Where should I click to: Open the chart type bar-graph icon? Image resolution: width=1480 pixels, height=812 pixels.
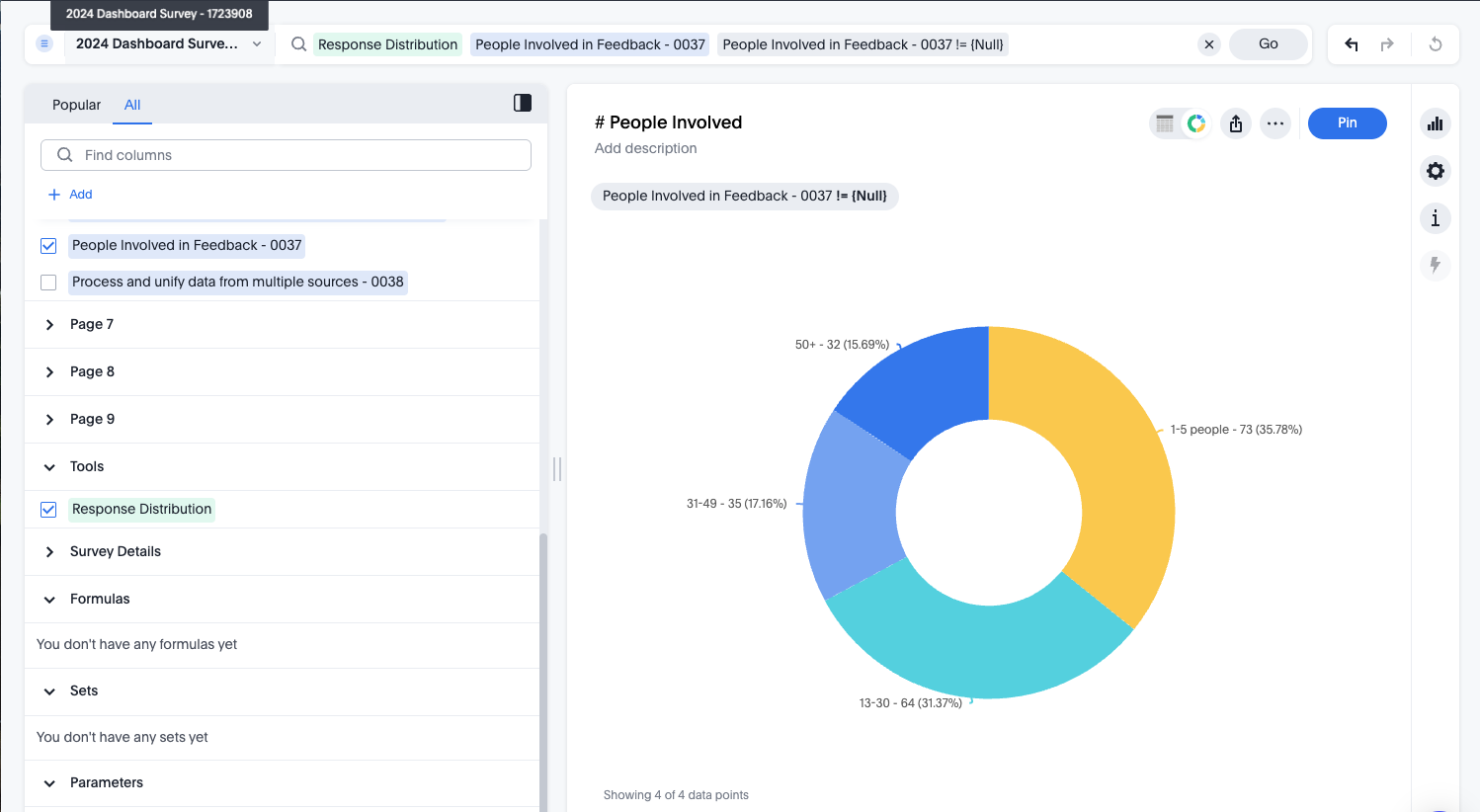(x=1436, y=123)
